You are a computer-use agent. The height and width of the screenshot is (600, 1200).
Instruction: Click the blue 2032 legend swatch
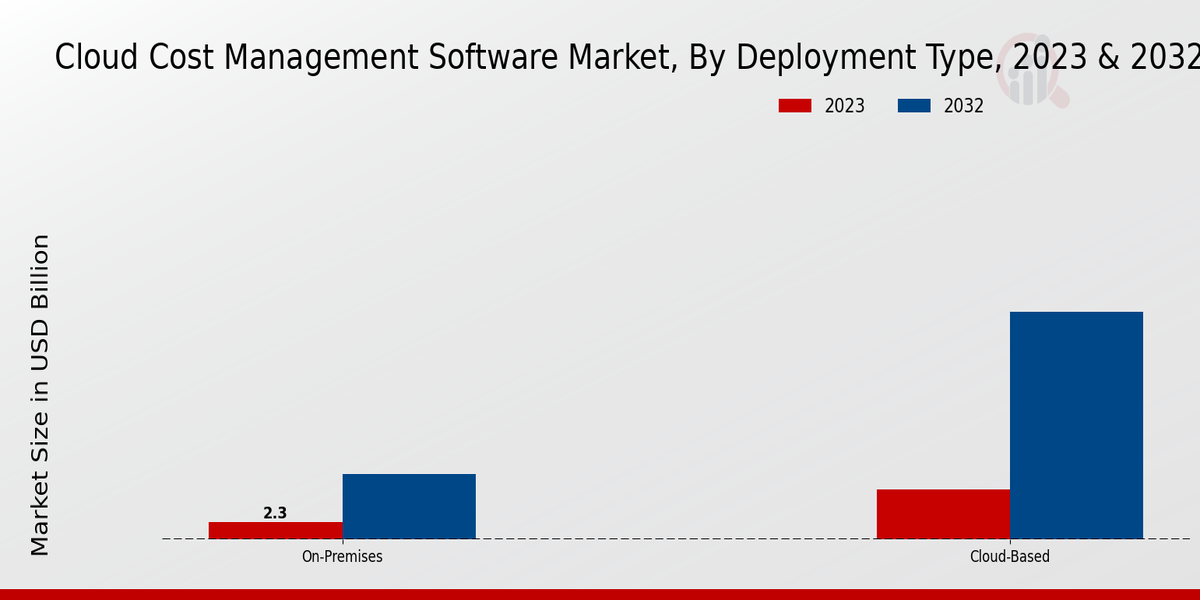[914, 106]
